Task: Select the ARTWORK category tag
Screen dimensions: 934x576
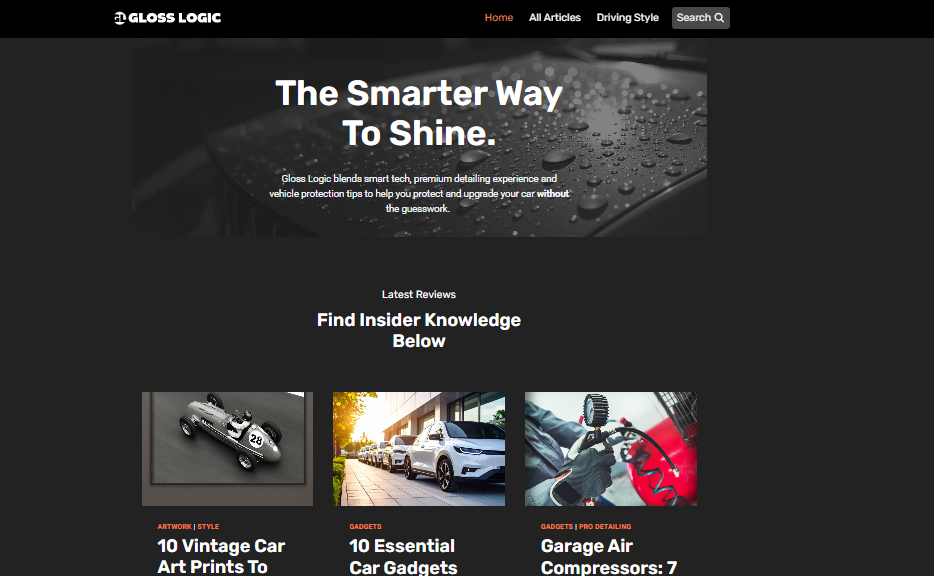Action: 175,527
